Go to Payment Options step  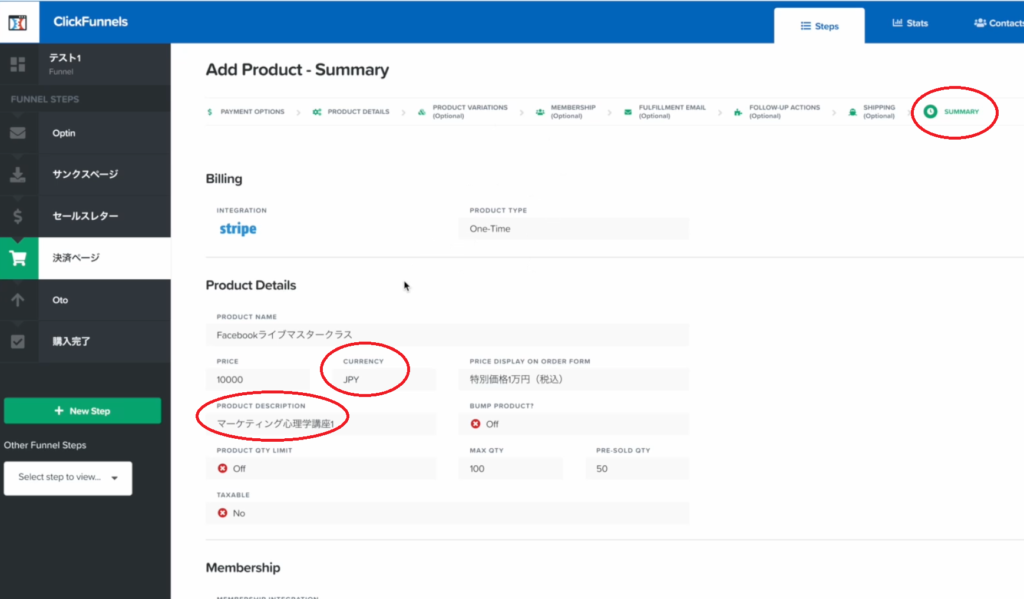pyautogui.click(x=246, y=112)
